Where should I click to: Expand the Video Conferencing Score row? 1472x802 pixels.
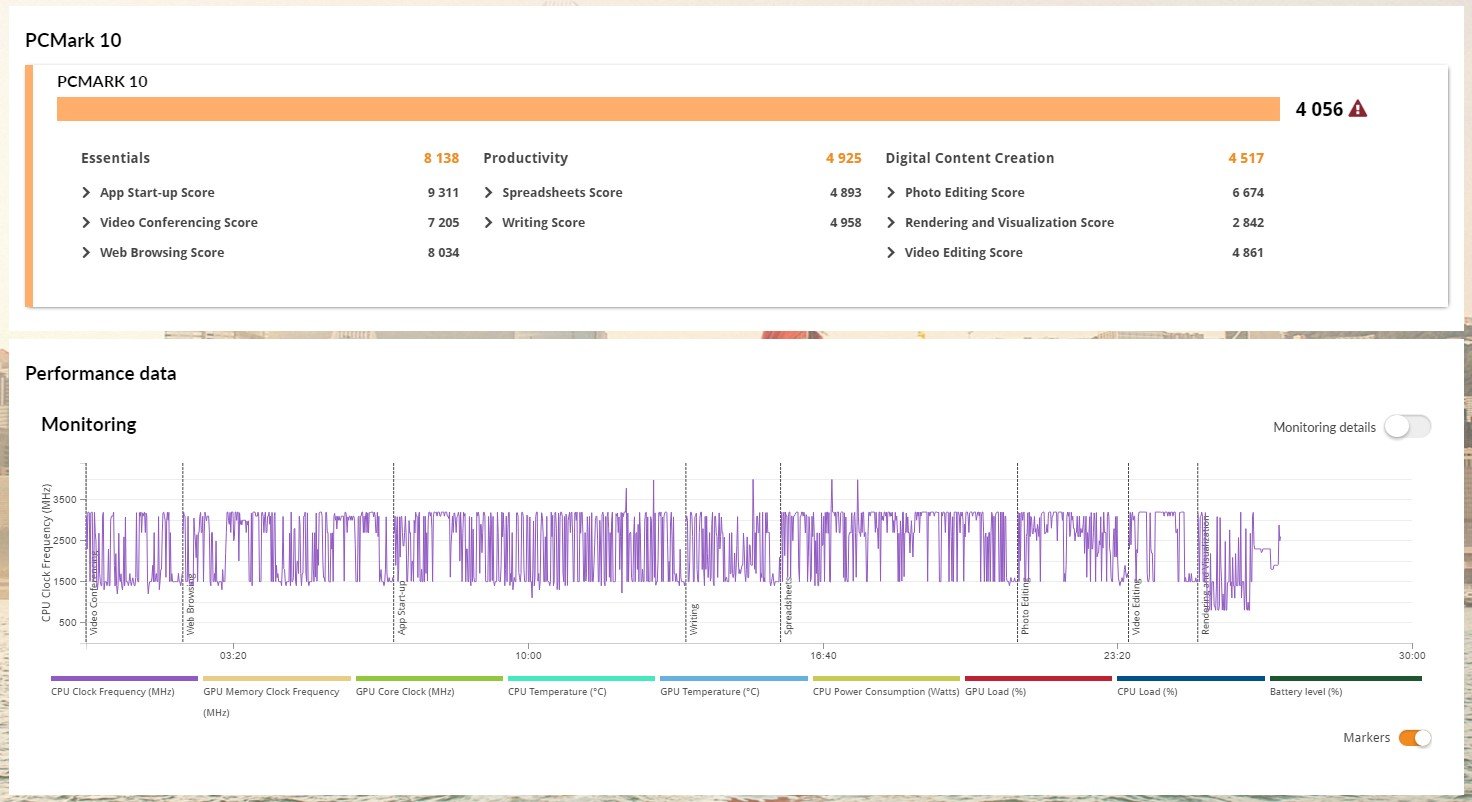(x=87, y=223)
